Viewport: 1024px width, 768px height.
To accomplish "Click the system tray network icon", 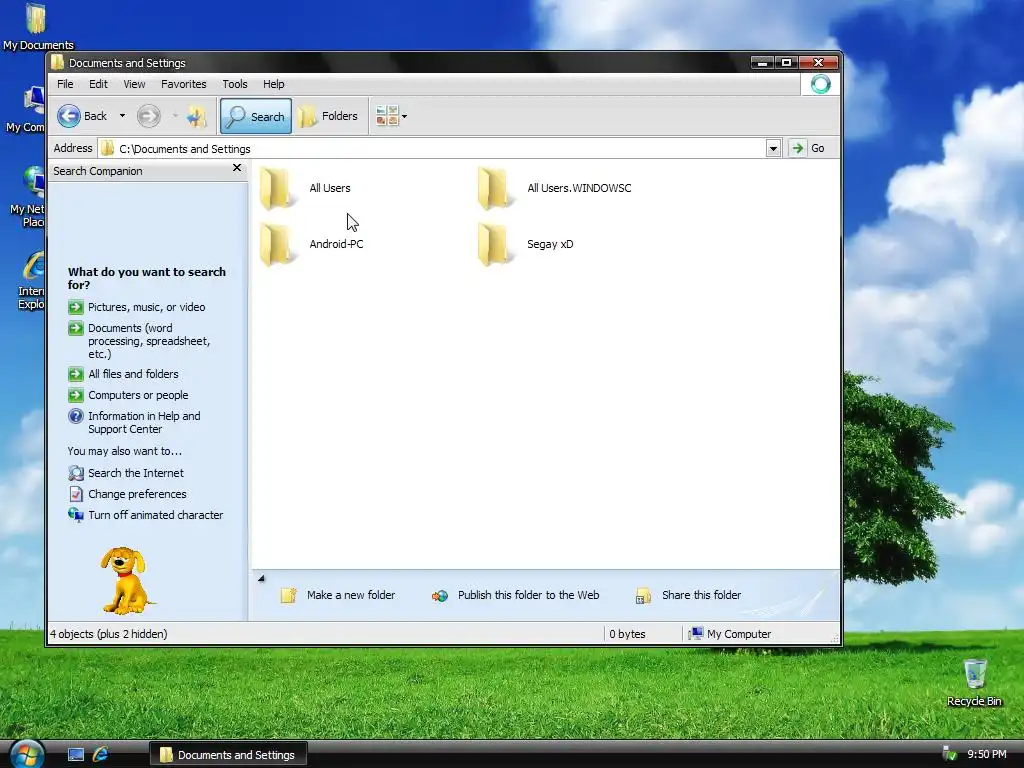I will (949, 754).
